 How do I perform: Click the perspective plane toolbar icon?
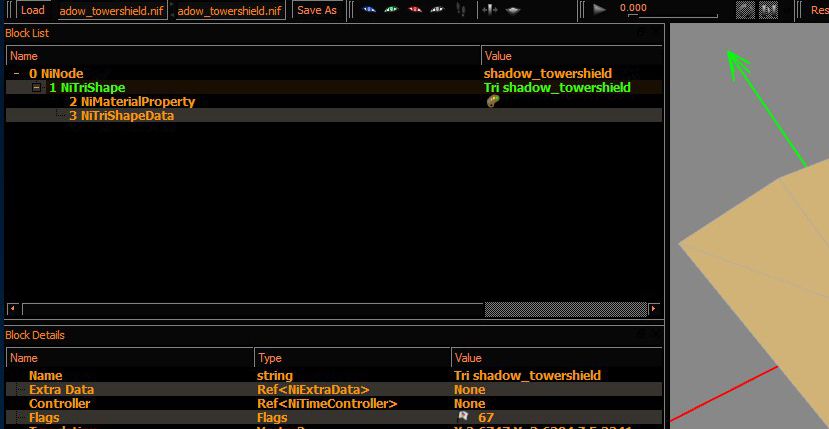click(513, 10)
